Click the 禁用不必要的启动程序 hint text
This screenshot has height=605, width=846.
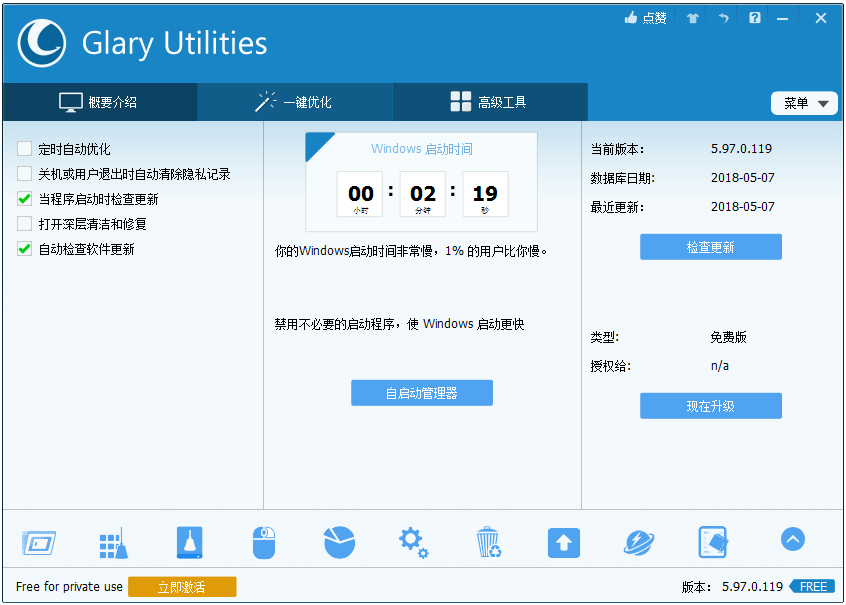pyautogui.click(x=399, y=324)
